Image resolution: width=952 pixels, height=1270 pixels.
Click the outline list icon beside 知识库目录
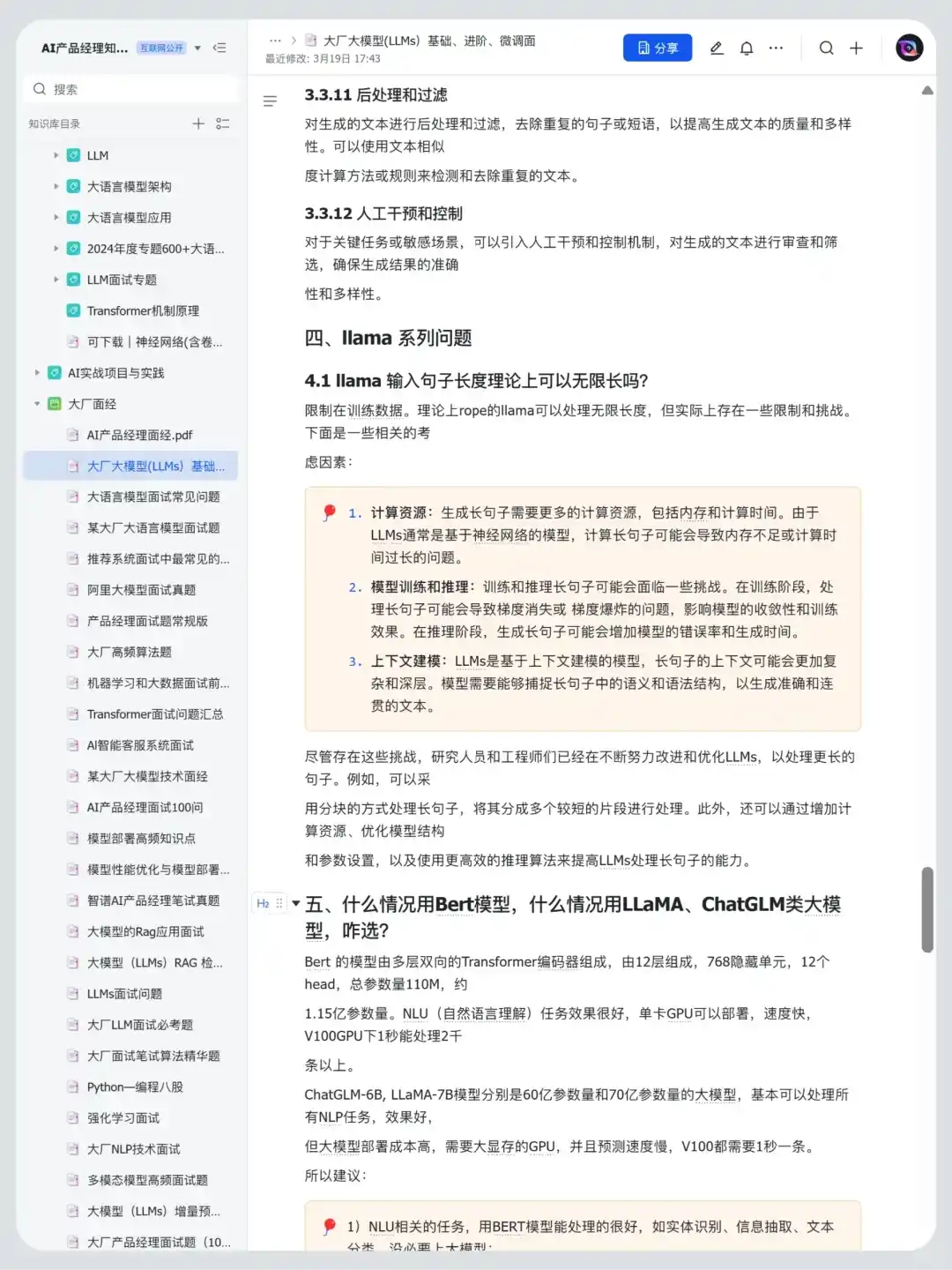pos(224,123)
